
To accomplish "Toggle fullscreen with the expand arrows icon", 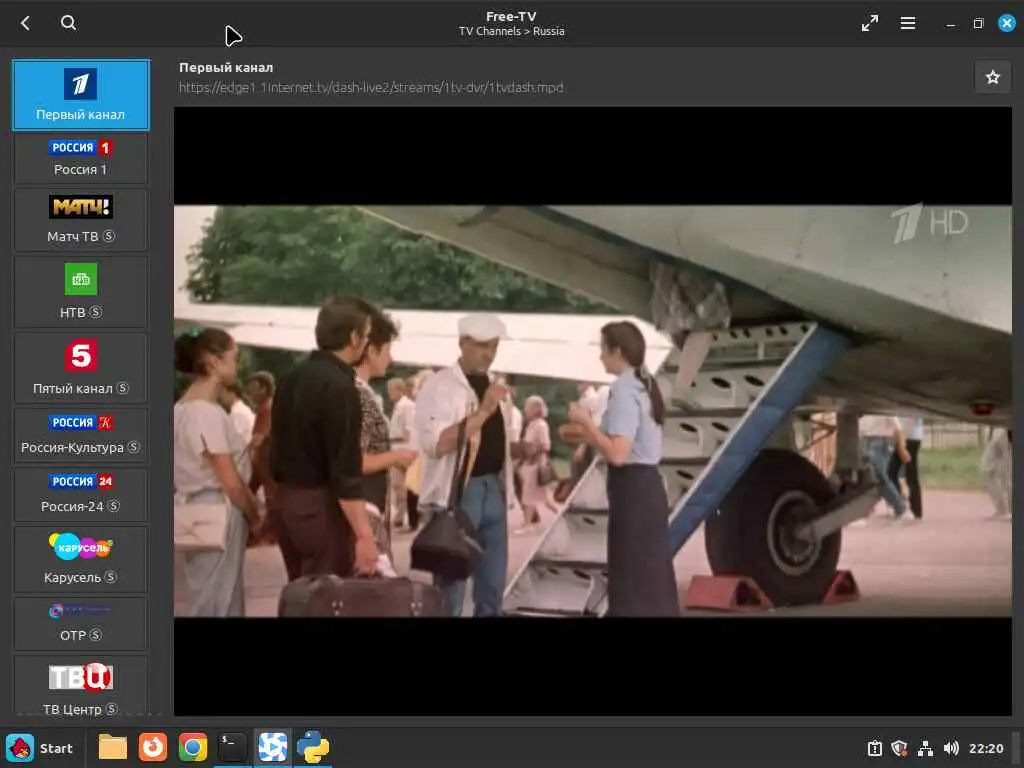I will click(x=869, y=24).
